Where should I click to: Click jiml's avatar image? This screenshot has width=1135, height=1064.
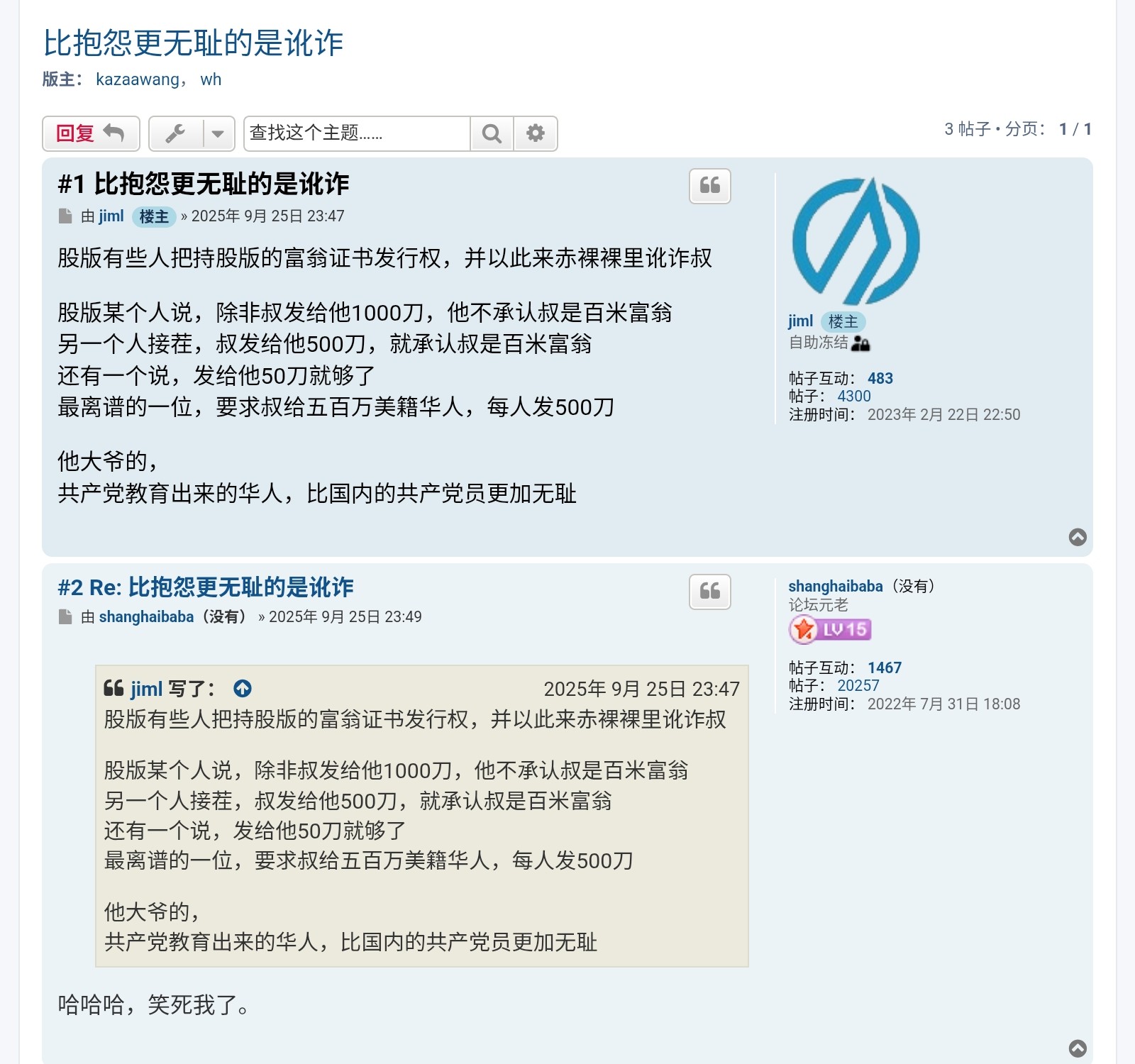pos(856,241)
